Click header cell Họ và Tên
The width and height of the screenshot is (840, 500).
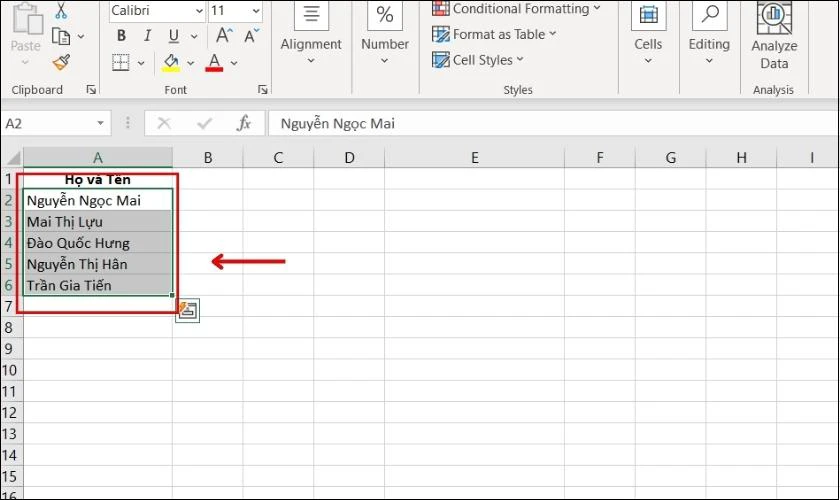click(x=98, y=179)
